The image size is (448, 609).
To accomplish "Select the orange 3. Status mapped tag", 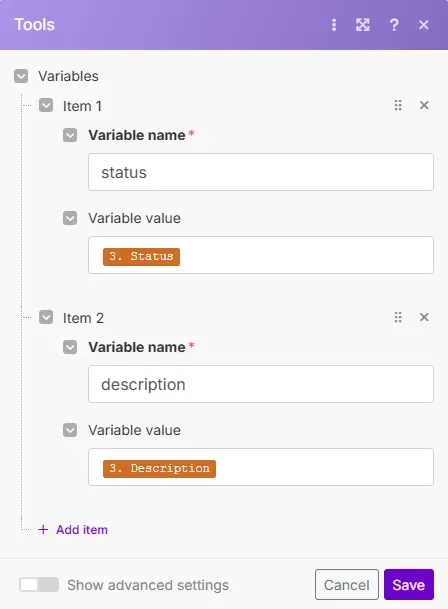I will [x=141, y=256].
